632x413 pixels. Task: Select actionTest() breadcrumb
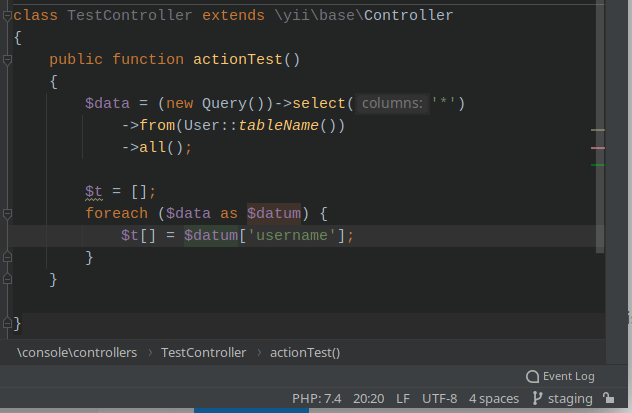pos(305,353)
